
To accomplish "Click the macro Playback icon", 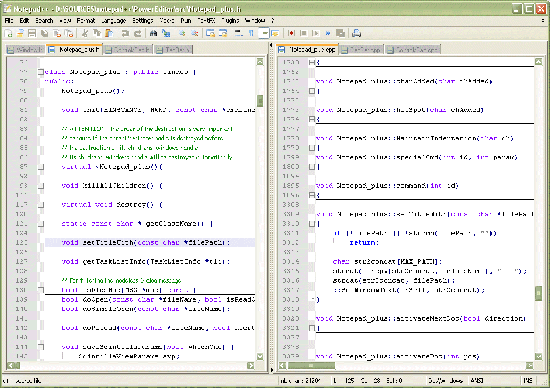I will click(315, 33).
